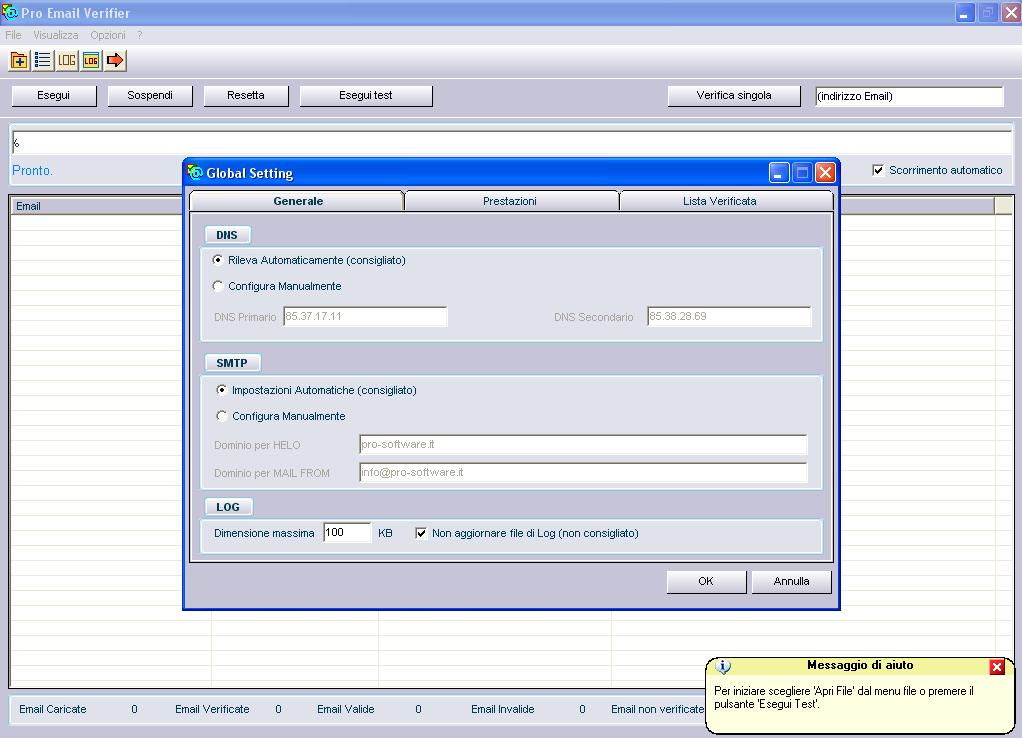
Task: Disable Scorrimento automatico checkbox
Action: click(x=878, y=171)
